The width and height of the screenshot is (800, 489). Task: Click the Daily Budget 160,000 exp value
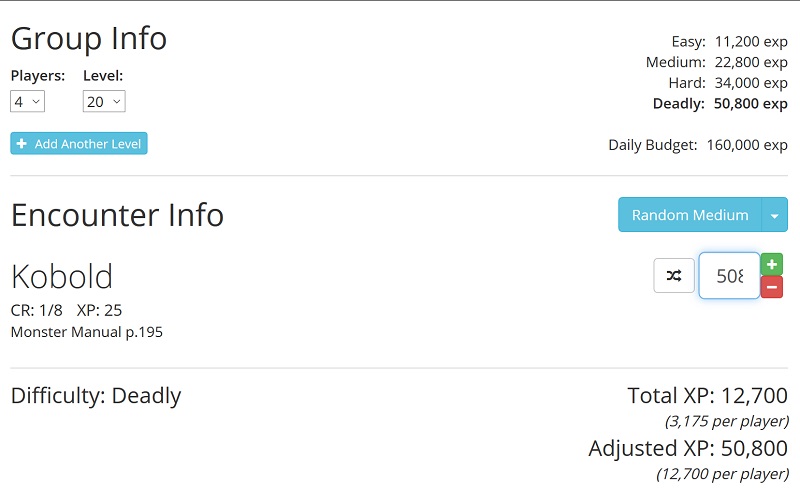pyautogui.click(x=747, y=145)
